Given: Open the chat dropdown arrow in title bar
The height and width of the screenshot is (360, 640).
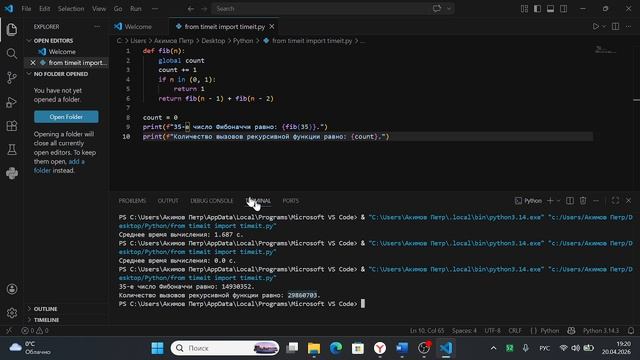Looking at the screenshot, I should [449, 9].
